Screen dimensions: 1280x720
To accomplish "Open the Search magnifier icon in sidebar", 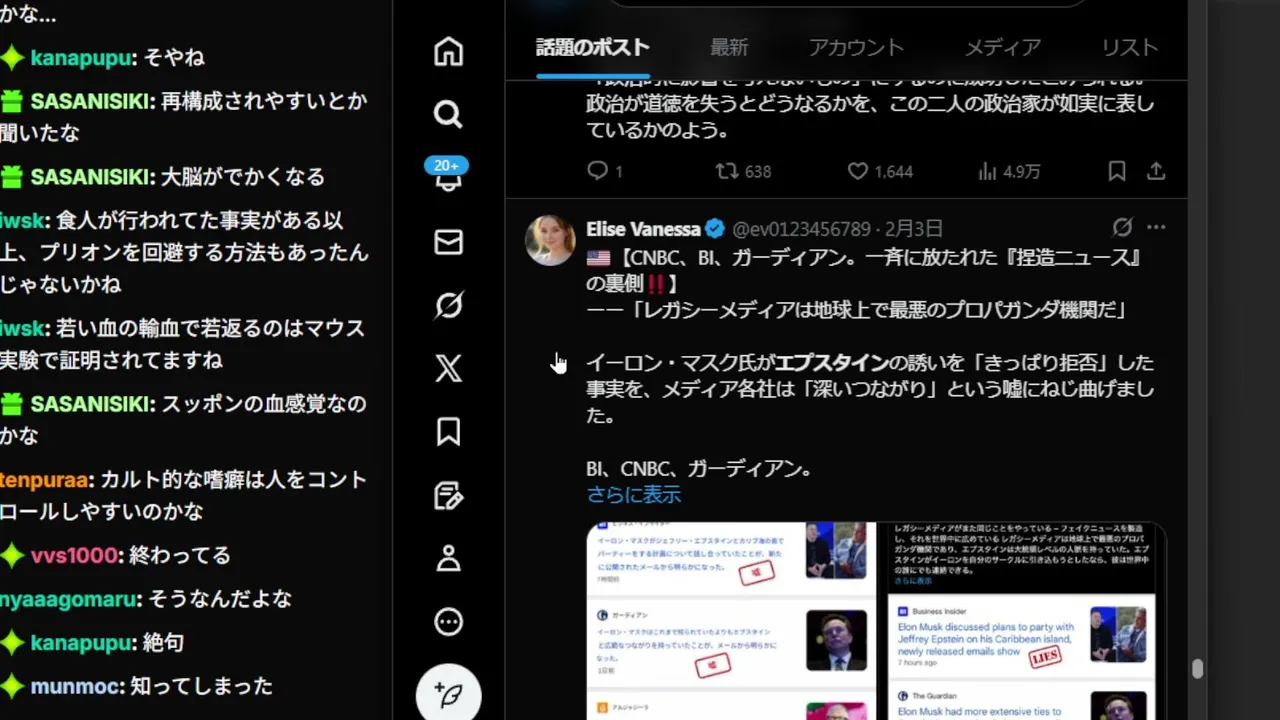I will (448, 114).
